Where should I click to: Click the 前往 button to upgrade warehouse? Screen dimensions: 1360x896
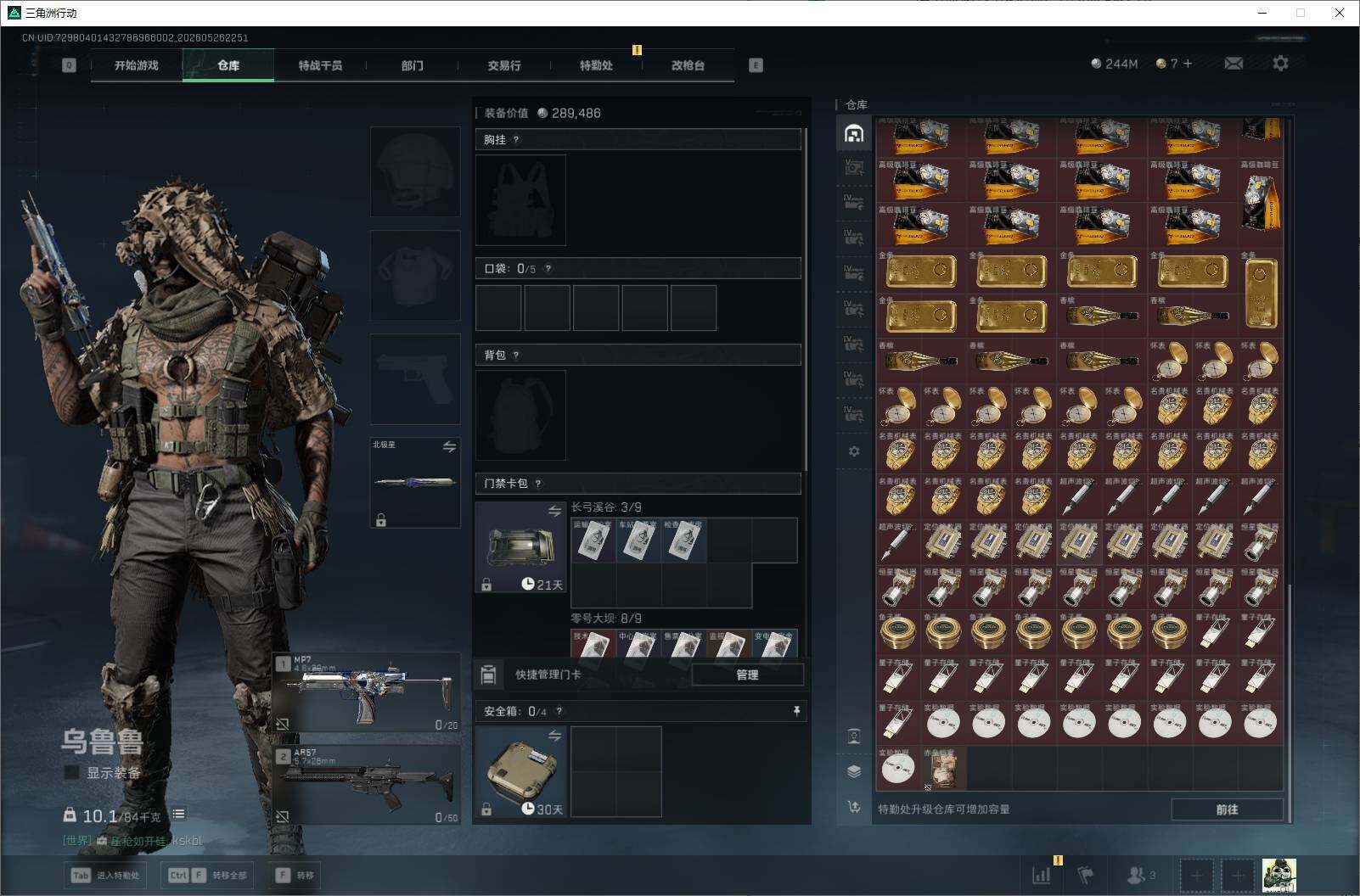point(1227,809)
